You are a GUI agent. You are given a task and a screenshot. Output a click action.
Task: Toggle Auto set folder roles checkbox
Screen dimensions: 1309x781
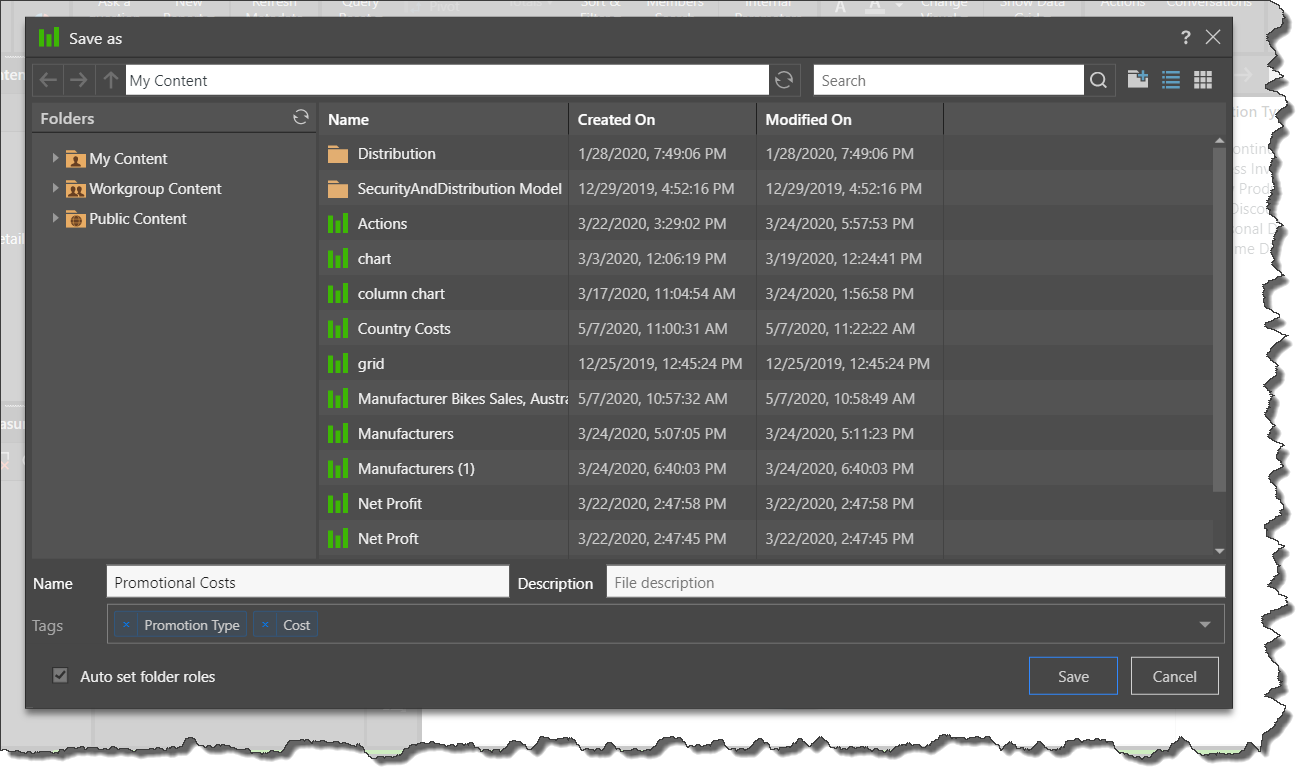[60, 676]
